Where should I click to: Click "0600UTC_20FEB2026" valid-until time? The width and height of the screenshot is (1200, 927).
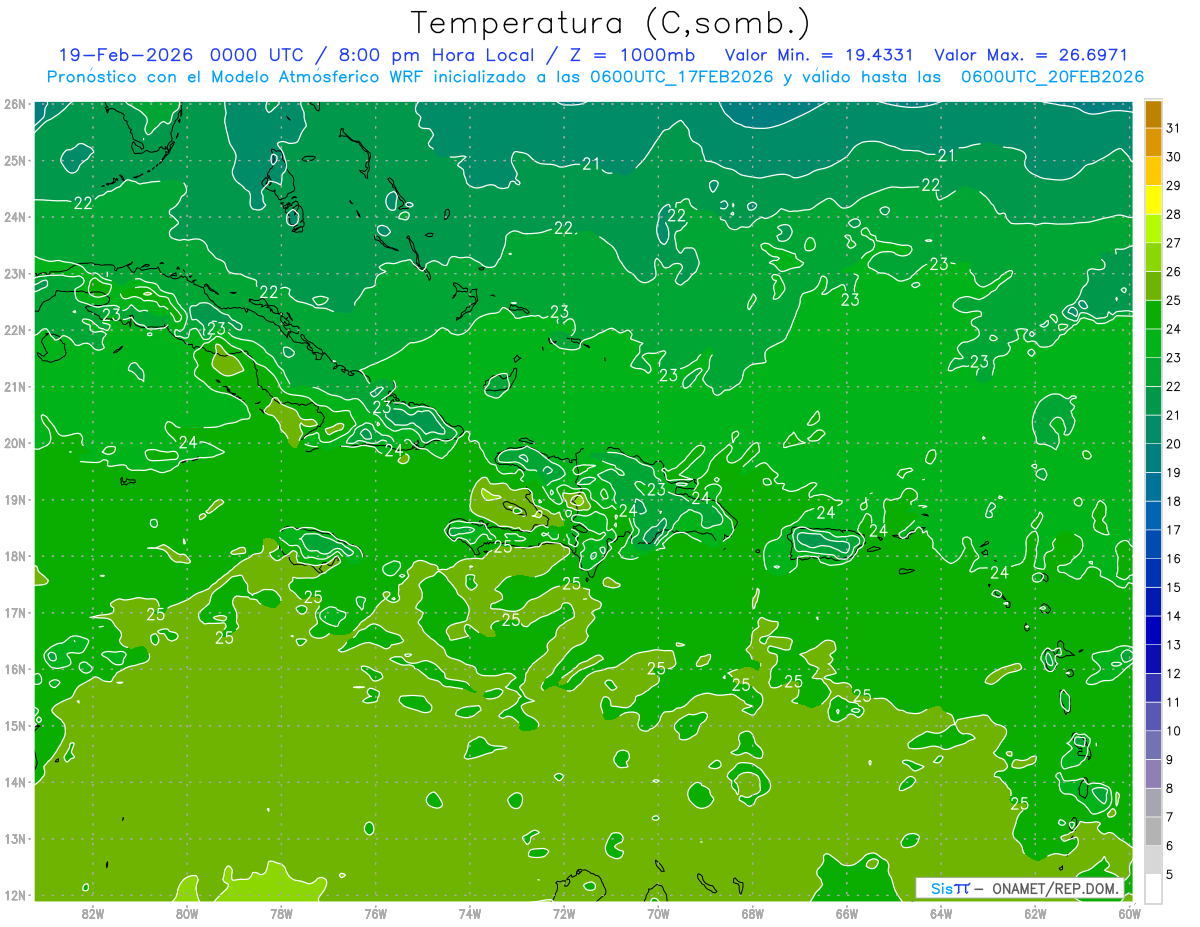(1052, 77)
